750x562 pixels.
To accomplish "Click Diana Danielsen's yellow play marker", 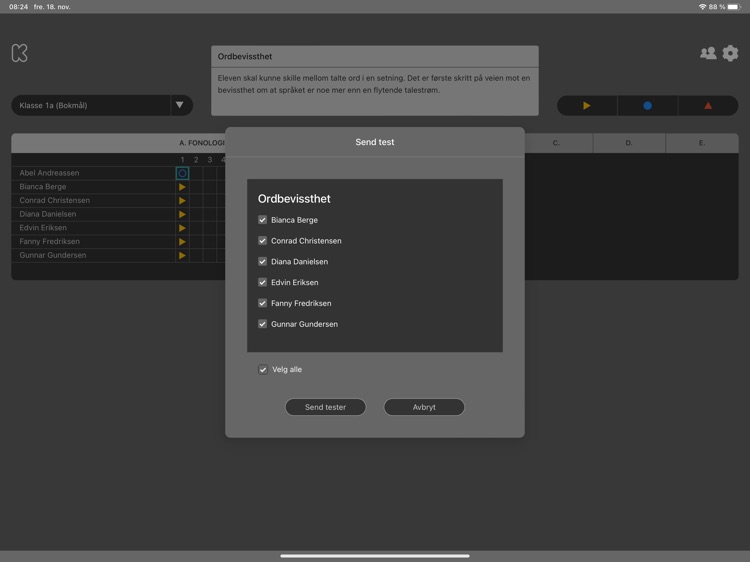I will point(182,214).
